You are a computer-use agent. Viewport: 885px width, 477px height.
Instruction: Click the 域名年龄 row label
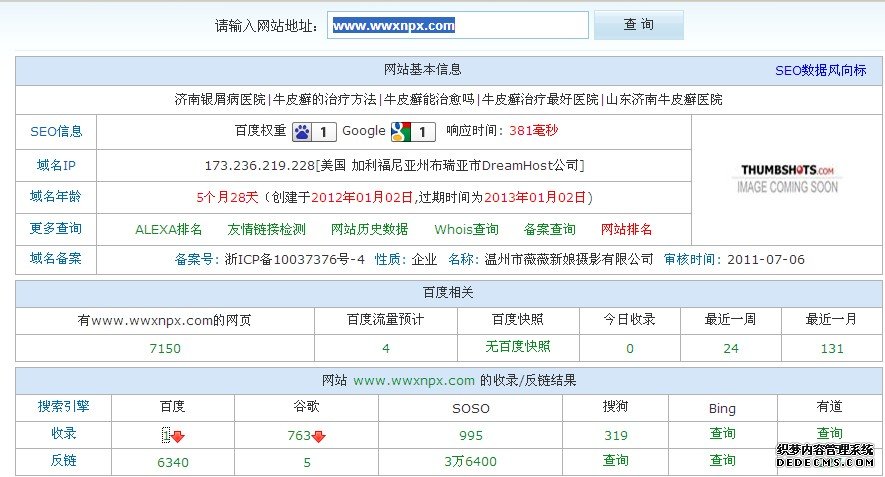(56, 196)
